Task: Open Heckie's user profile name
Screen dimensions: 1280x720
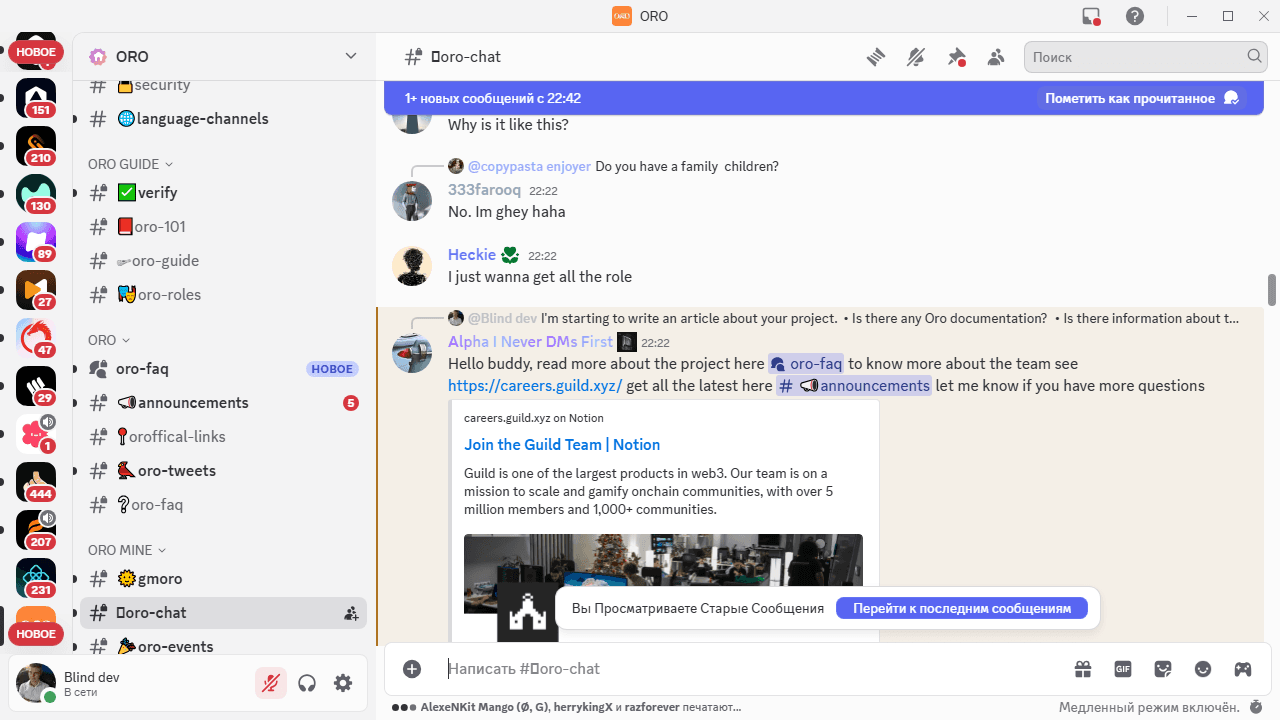Action: pos(472,255)
